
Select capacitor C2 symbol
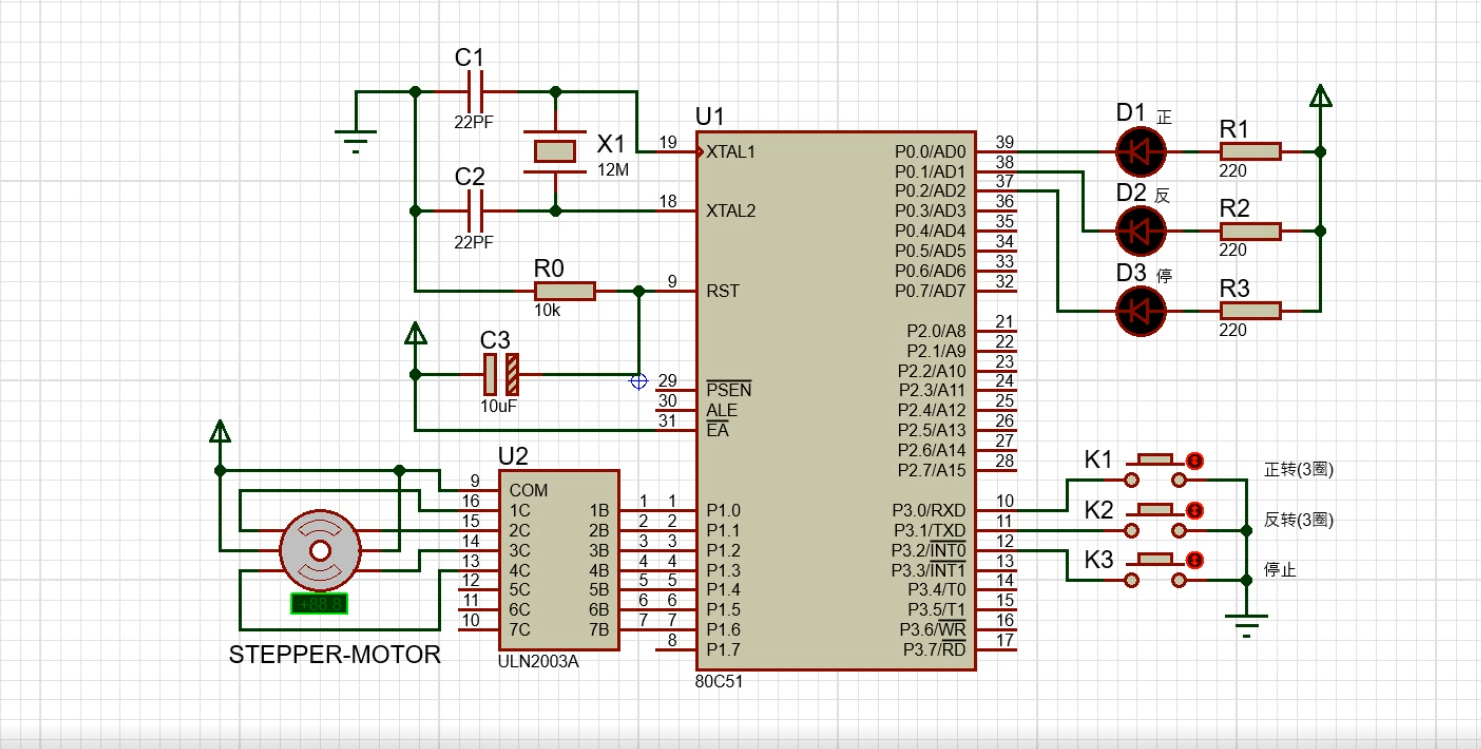[476, 211]
